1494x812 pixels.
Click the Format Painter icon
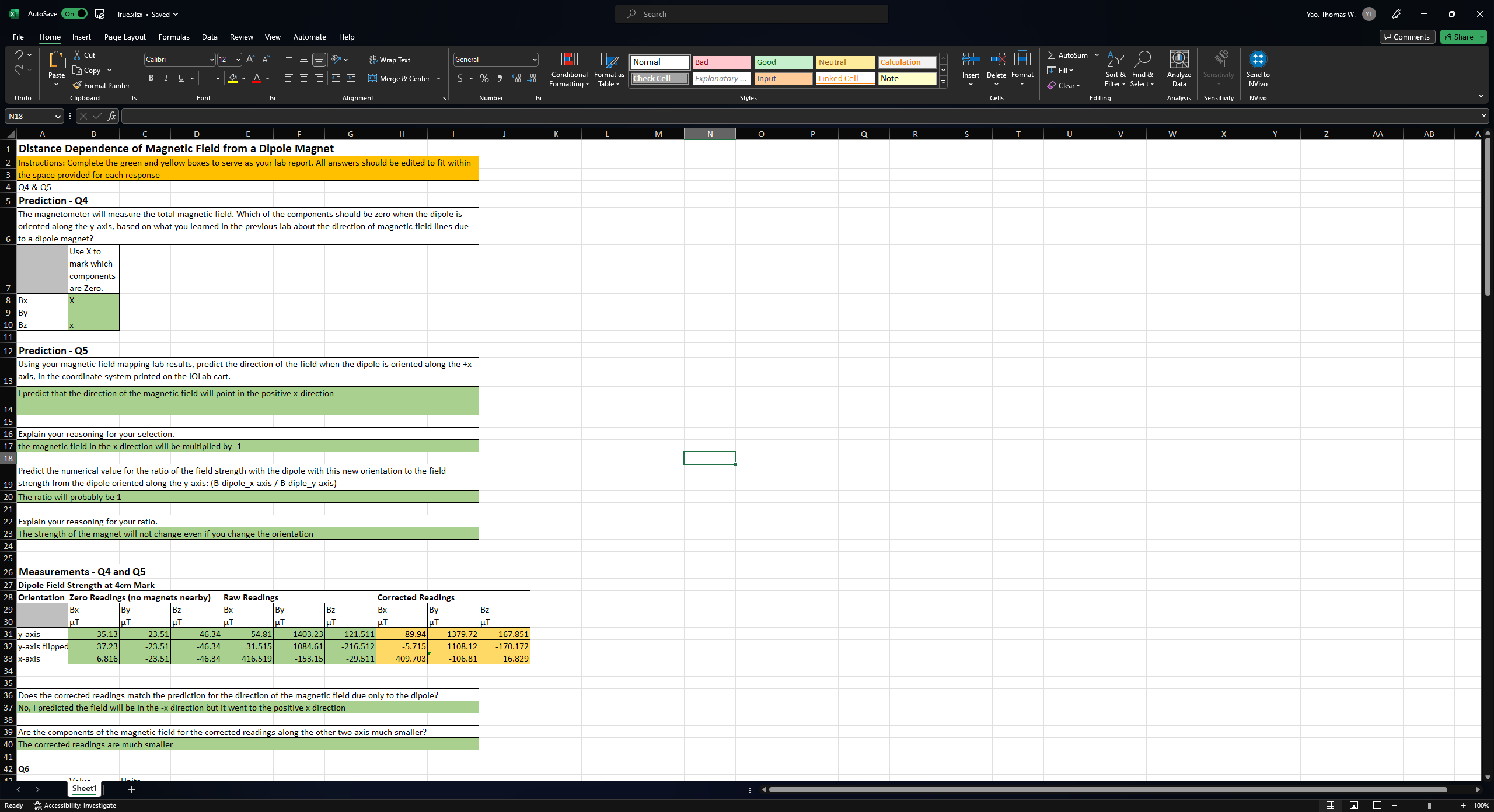pos(77,85)
